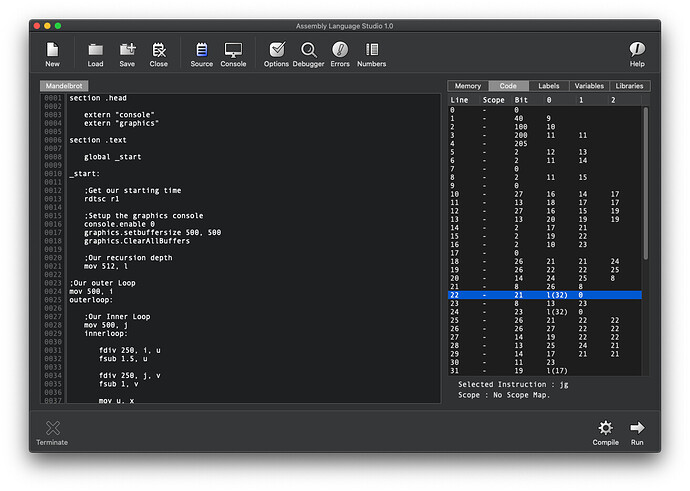Click the '_start:' label line
Viewport: 690px width, 491px height.
pyautogui.click(x=84, y=173)
